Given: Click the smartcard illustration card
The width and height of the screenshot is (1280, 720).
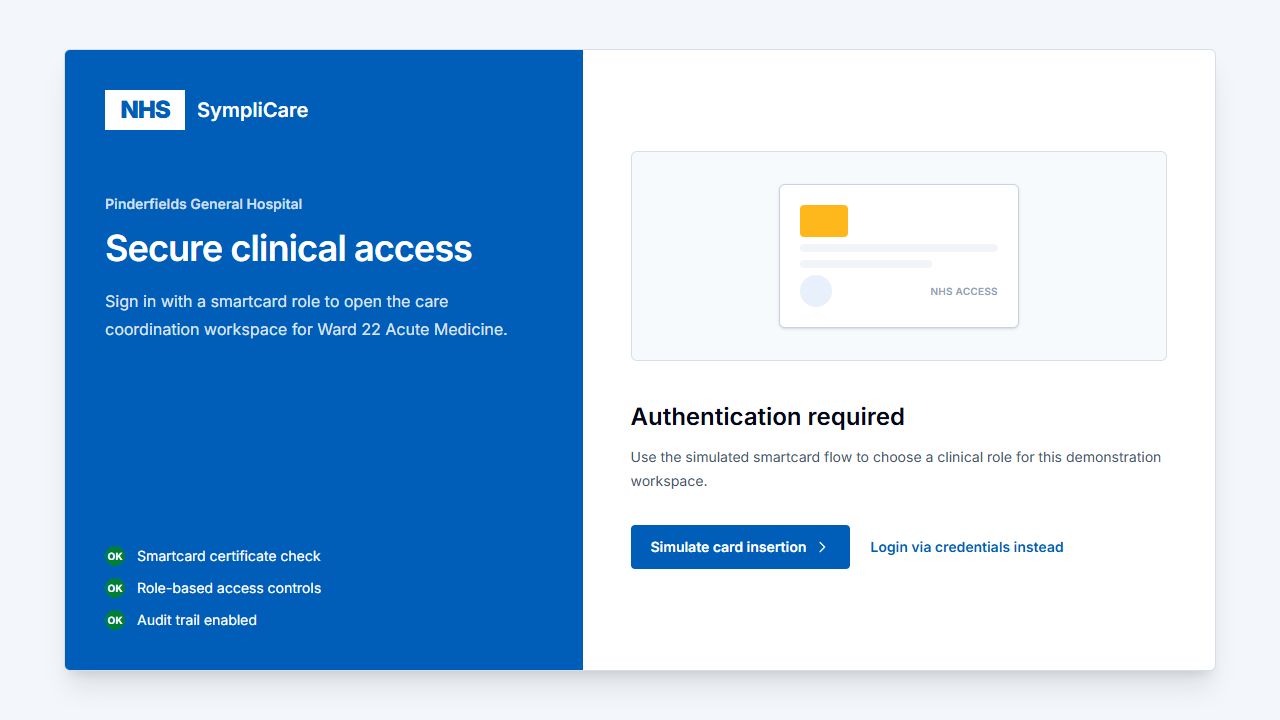Looking at the screenshot, I should click(x=899, y=256).
